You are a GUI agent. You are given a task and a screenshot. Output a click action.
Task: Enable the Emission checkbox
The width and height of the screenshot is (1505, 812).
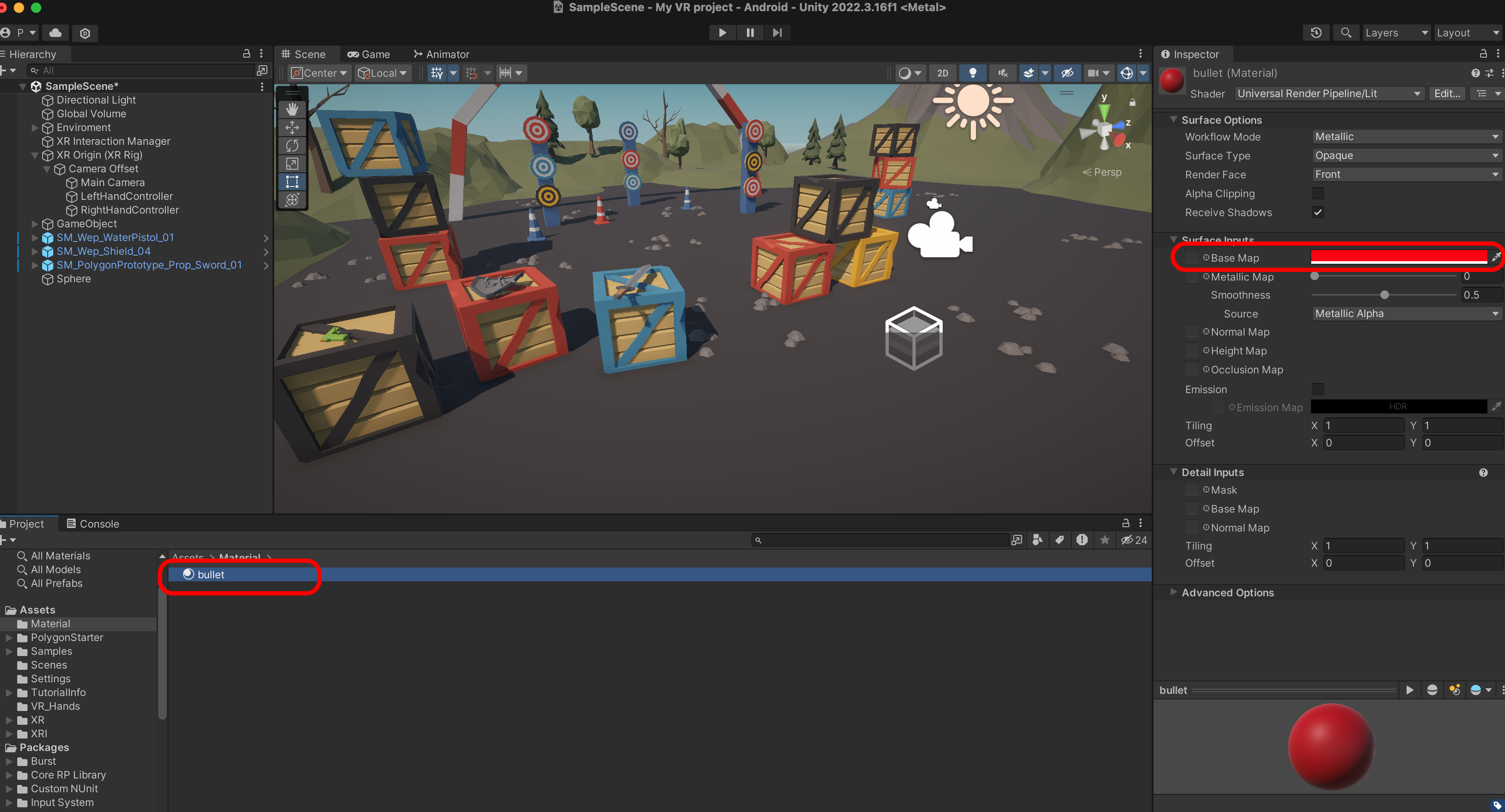point(1318,389)
